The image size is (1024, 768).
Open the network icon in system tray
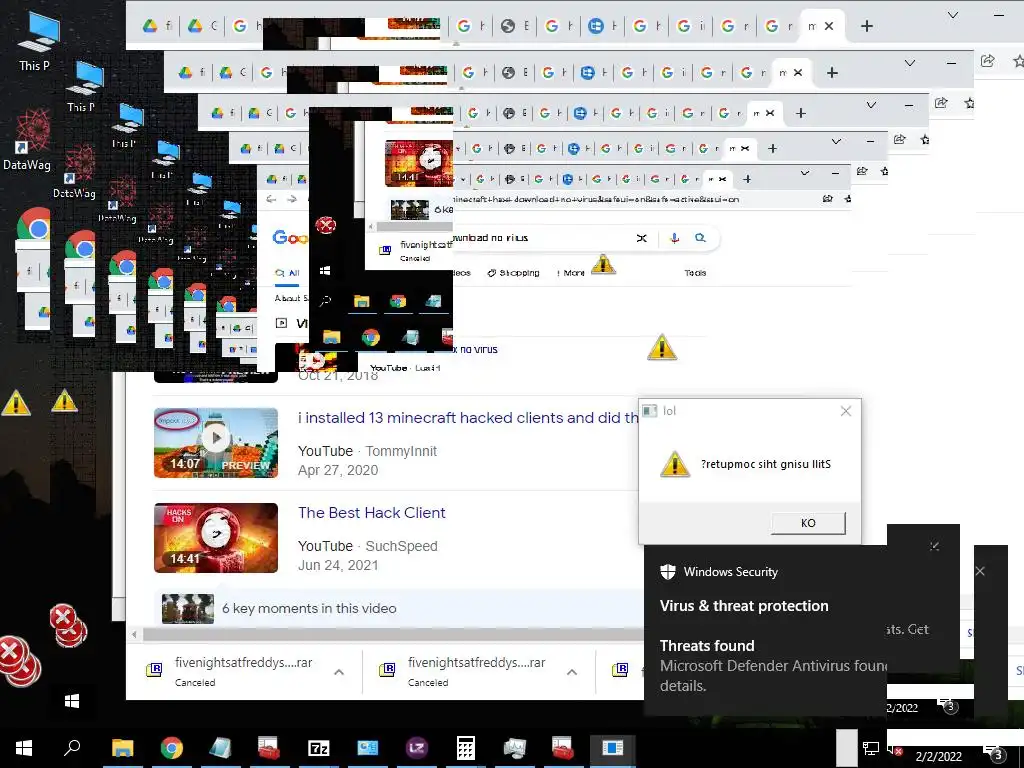(x=871, y=749)
